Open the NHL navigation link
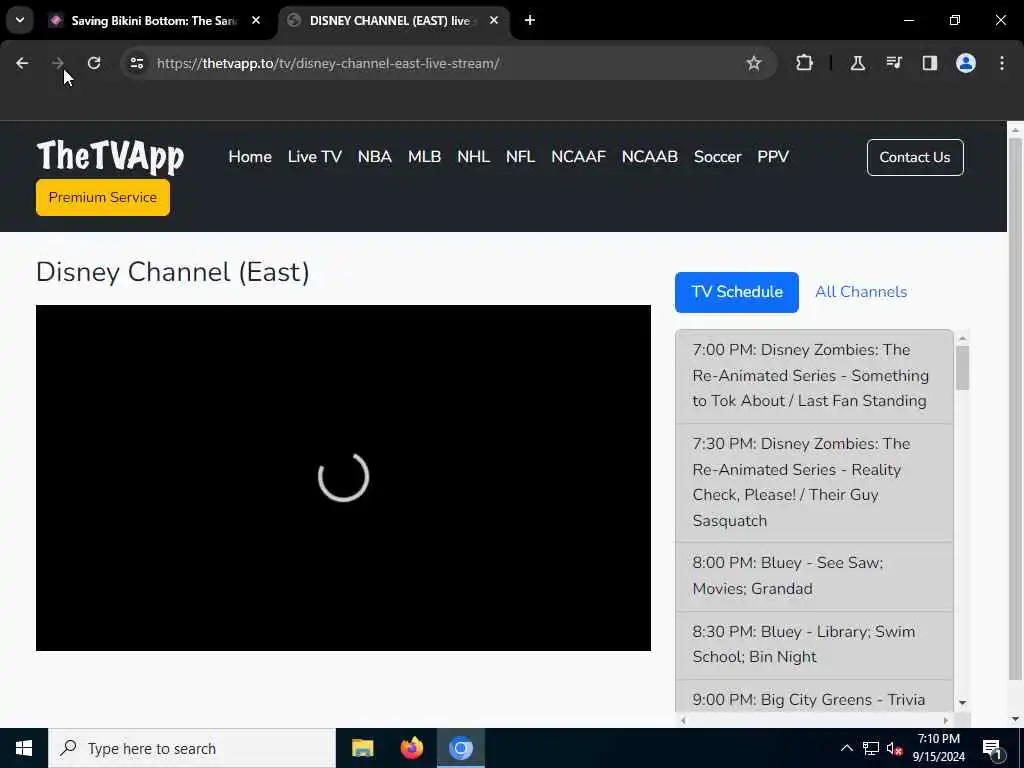The width and height of the screenshot is (1024, 768). (x=473, y=157)
